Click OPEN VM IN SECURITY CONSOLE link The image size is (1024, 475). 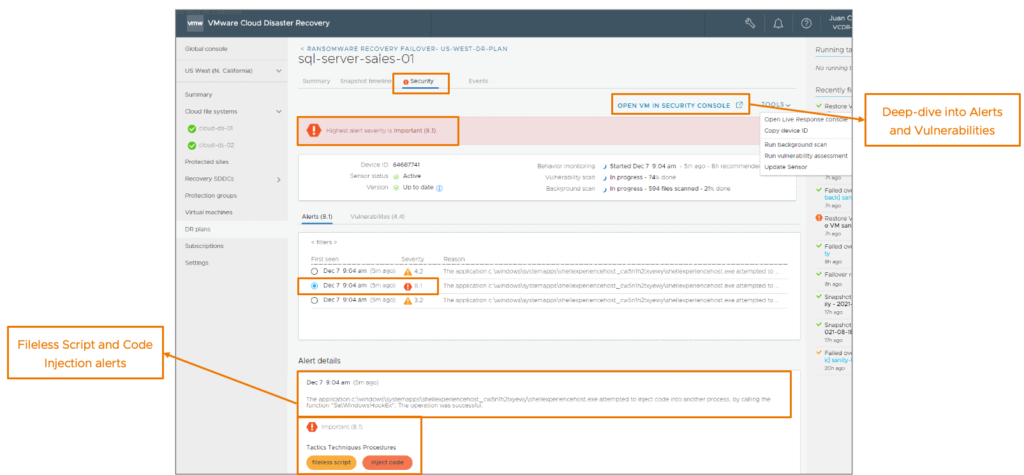tap(673, 105)
